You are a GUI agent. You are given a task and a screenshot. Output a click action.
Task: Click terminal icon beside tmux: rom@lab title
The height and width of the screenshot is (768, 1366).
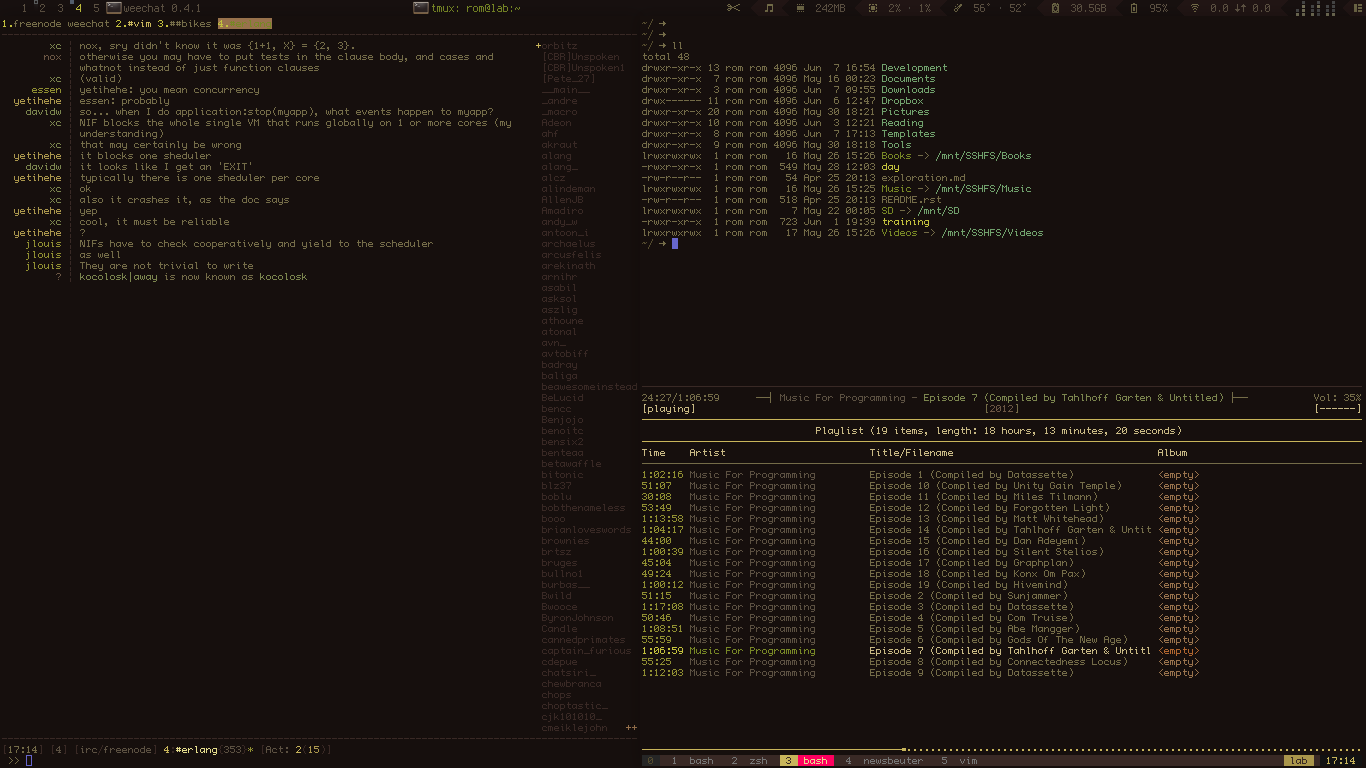[x=422, y=8]
